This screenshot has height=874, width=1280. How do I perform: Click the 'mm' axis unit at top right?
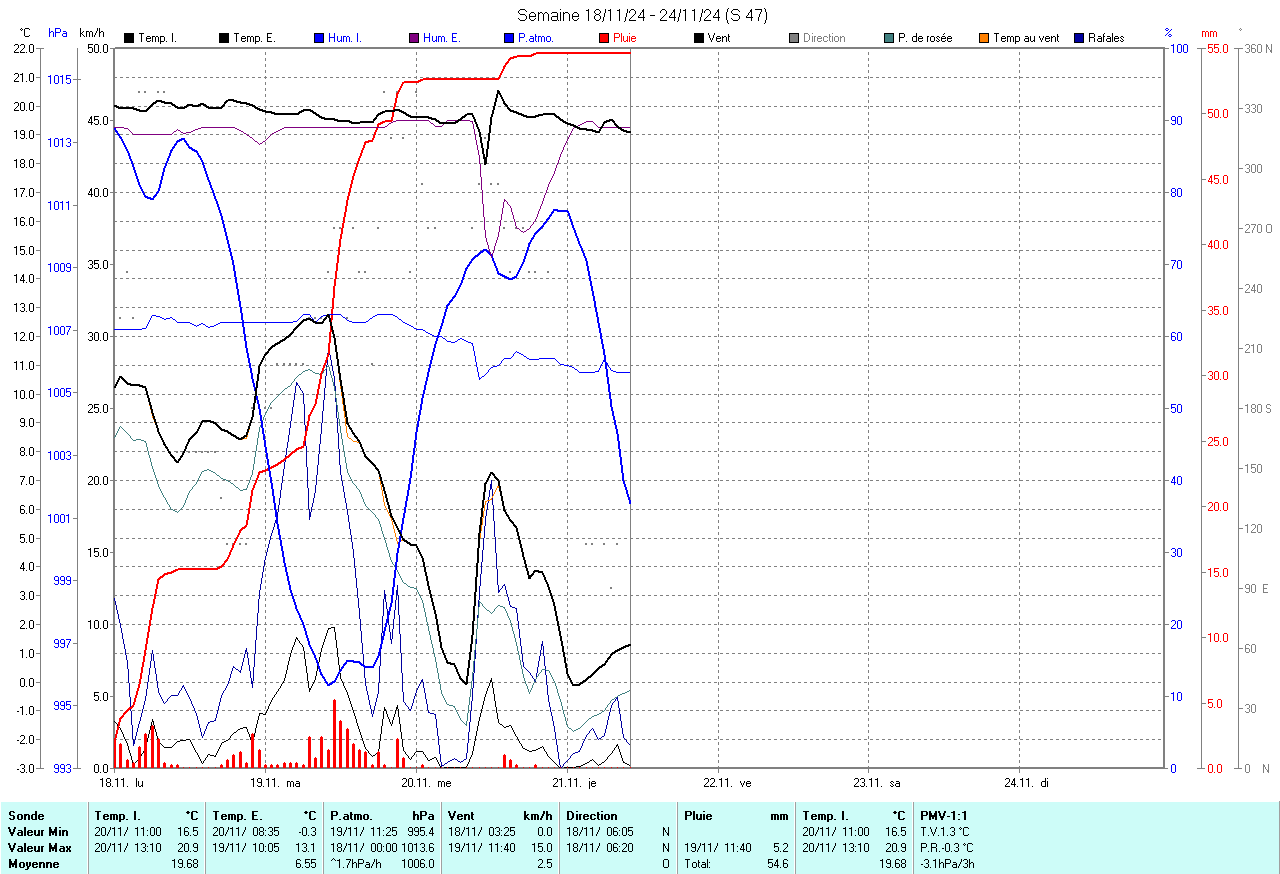tap(1210, 33)
